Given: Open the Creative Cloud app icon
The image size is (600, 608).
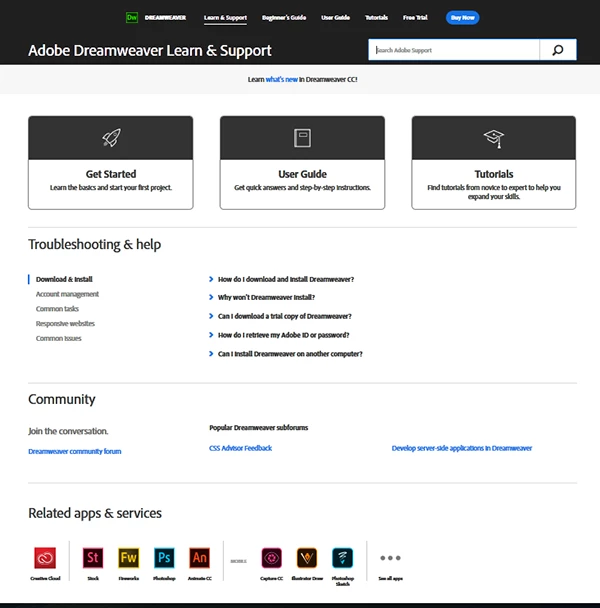Looking at the screenshot, I should [x=45, y=558].
